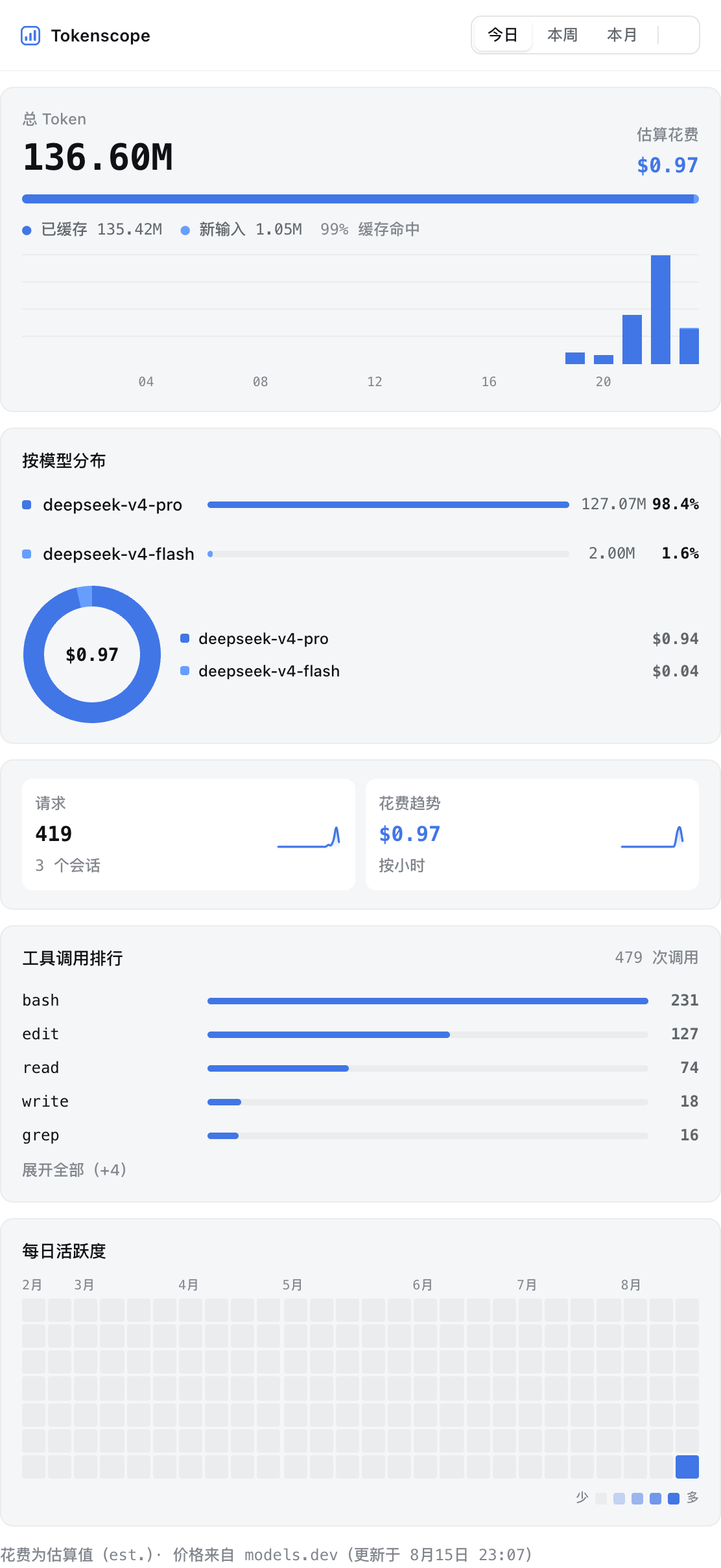Click the edit tool count 127

tap(685, 1034)
